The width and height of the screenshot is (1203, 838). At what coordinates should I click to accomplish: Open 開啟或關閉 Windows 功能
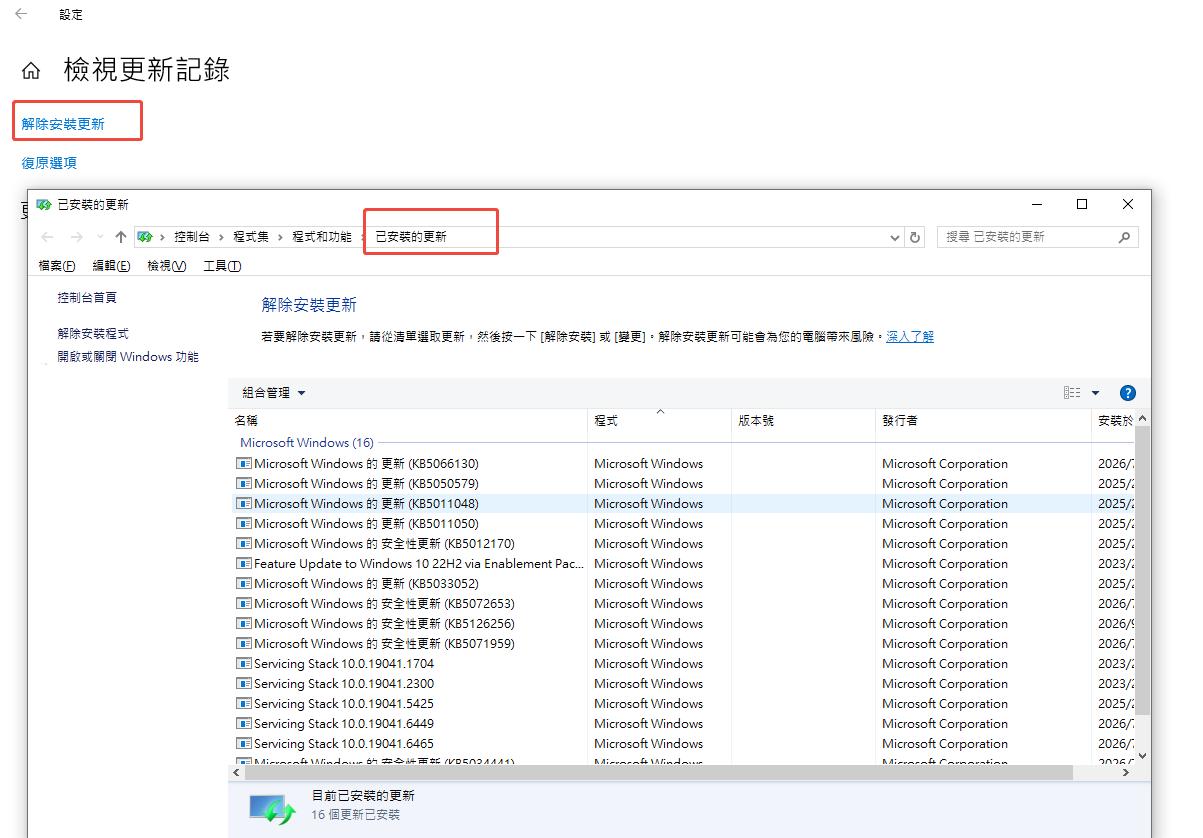tap(128, 357)
